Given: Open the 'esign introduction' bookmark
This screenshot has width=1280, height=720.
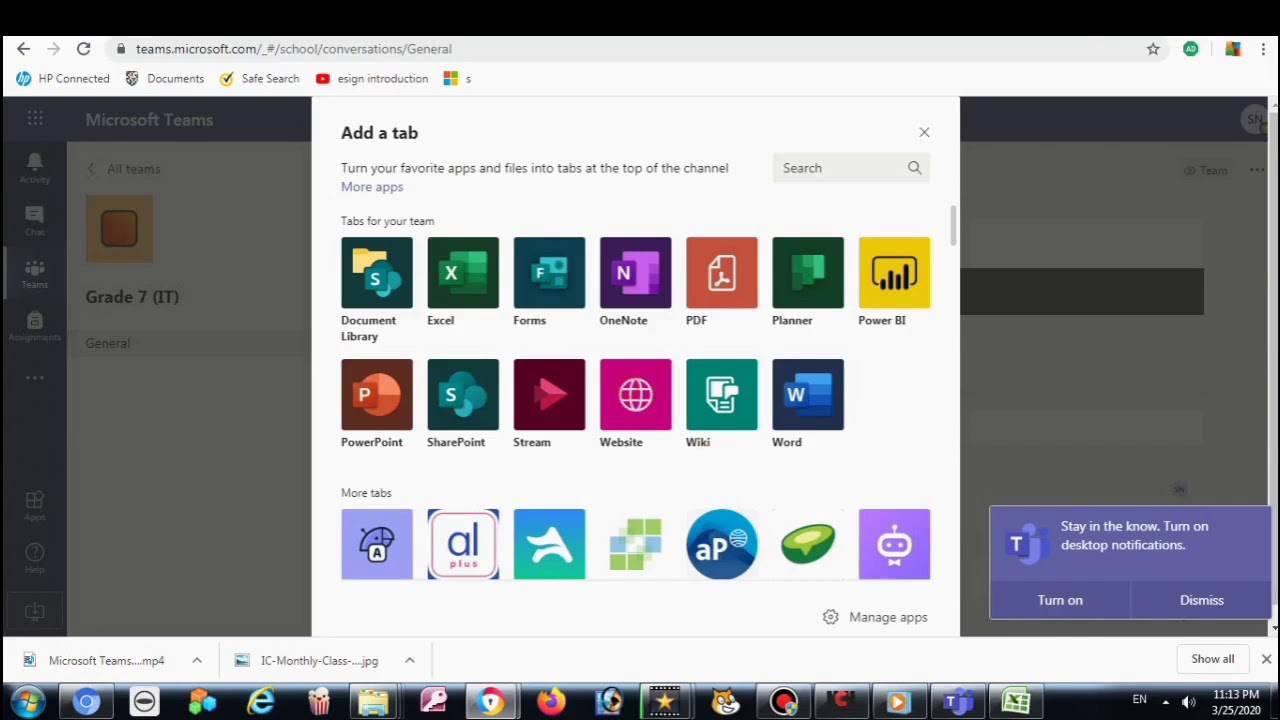Looking at the screenshot, I should point(372,78).
